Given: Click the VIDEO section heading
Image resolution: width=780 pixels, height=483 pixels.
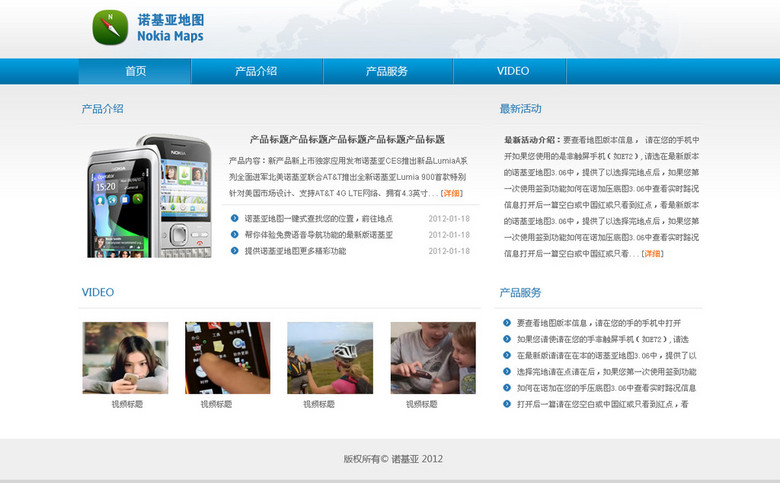Looking at the screenshot, I should [98, 292].
